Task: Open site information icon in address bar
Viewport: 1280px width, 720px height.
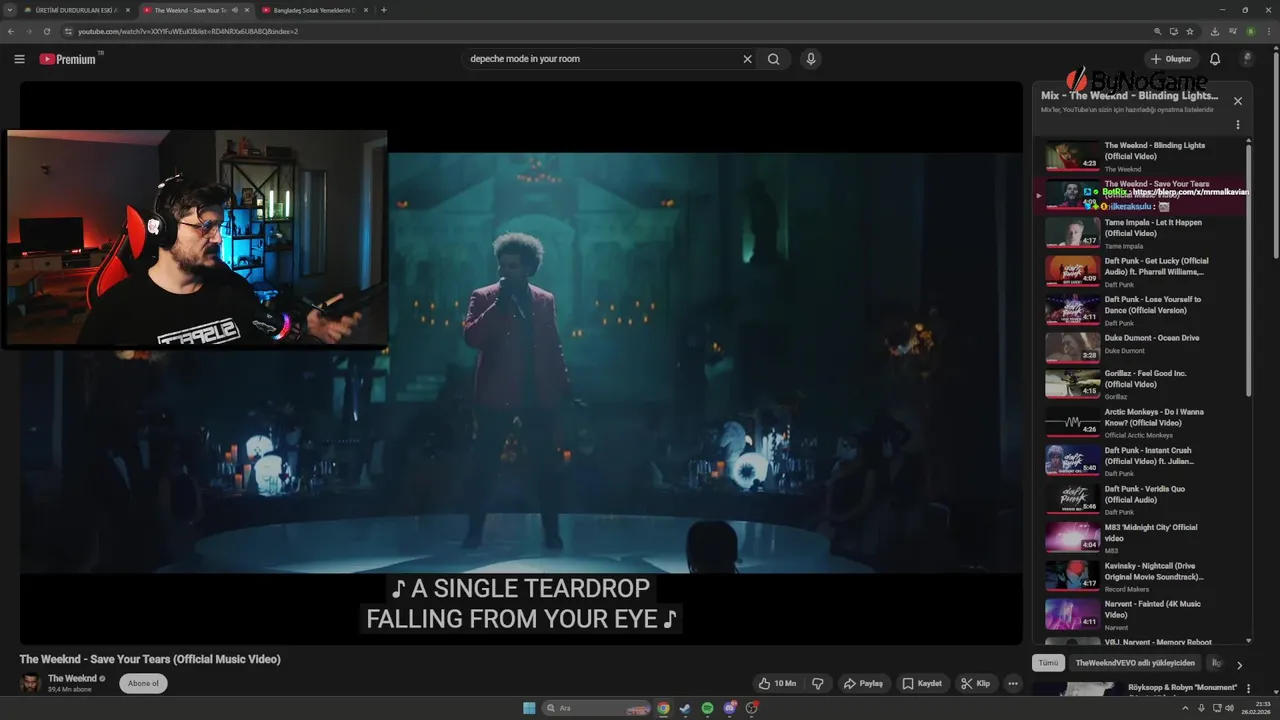Action: point(68,31)
